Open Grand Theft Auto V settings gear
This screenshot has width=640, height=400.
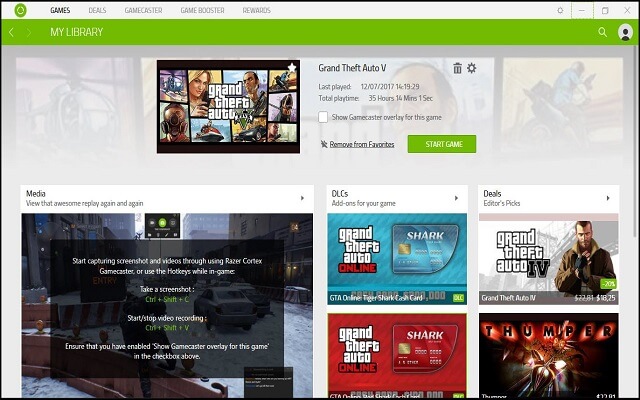pos(472,68)
